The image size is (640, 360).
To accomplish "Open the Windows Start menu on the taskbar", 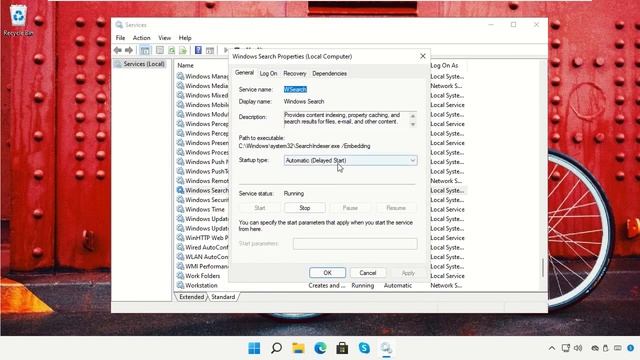I will coord(254,348).
